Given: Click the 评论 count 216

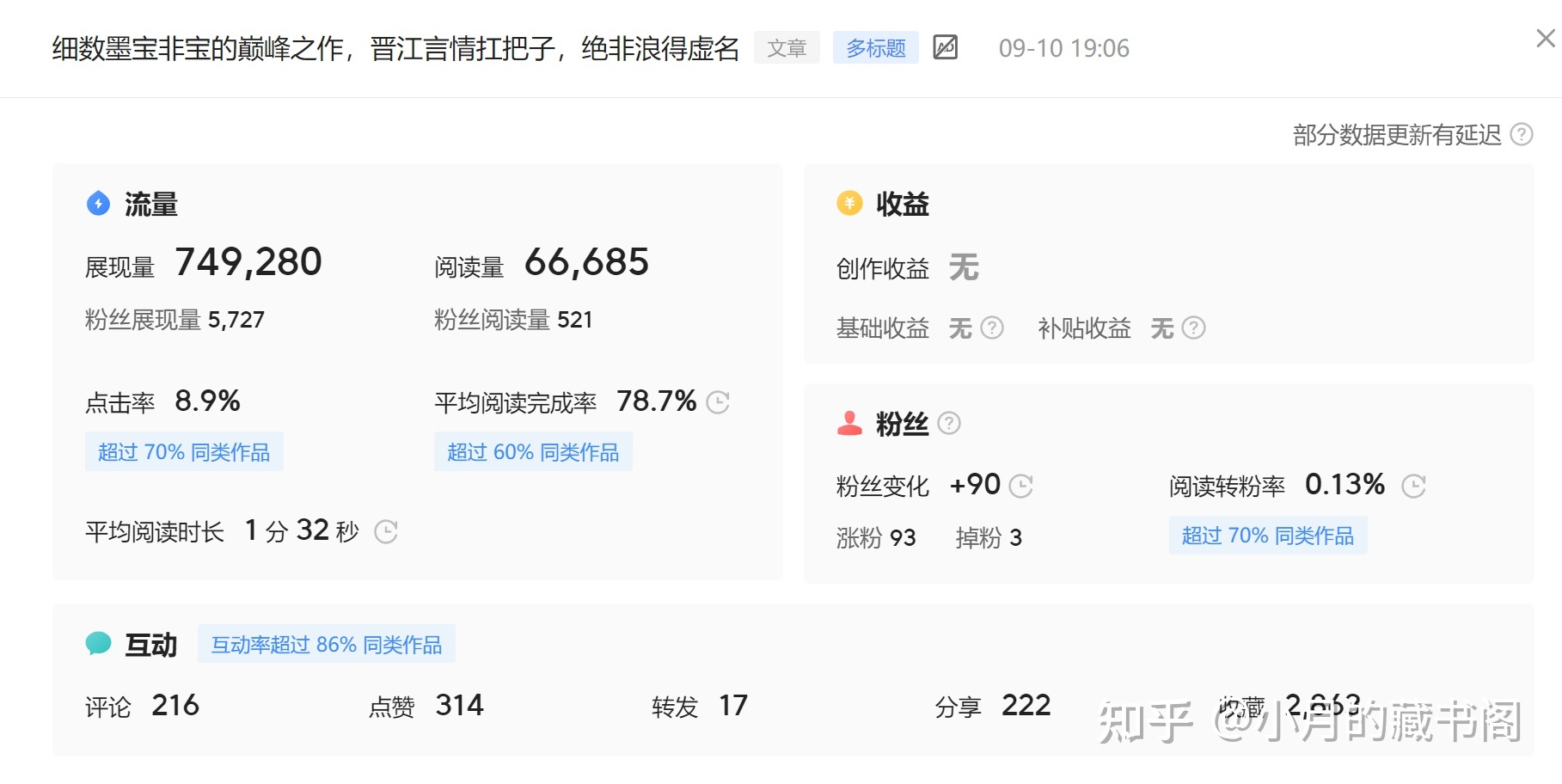Looking at the screenshot, I should [x=175, y=706].
